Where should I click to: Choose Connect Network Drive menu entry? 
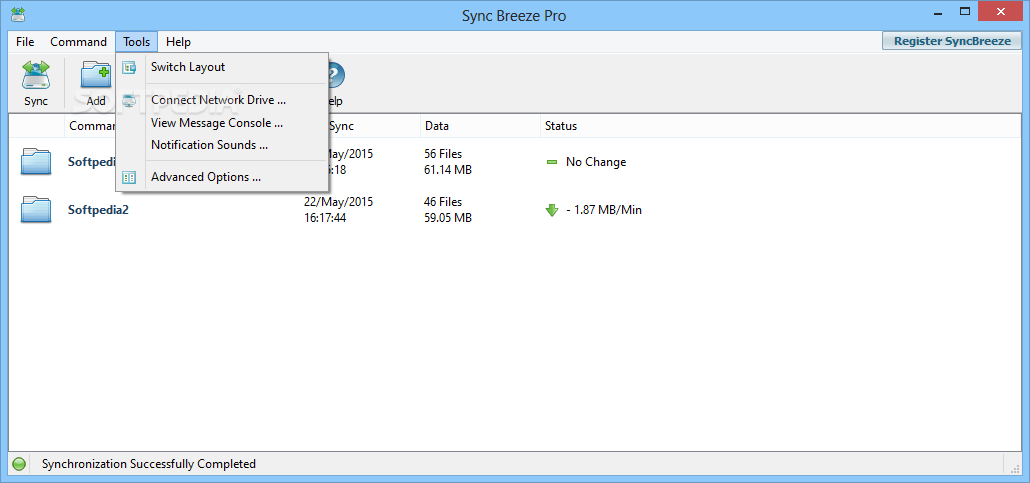click(x=222, y=101)
